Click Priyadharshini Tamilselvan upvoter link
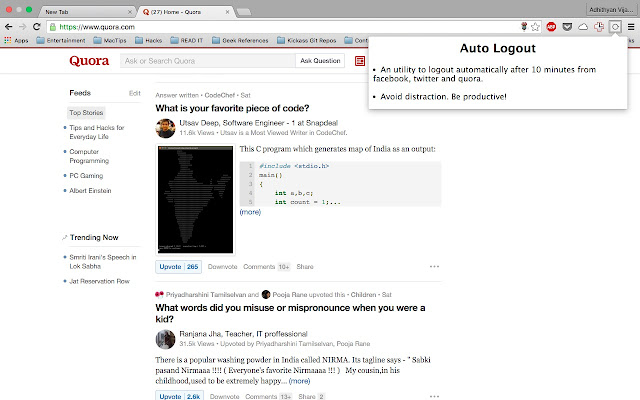 206,295
